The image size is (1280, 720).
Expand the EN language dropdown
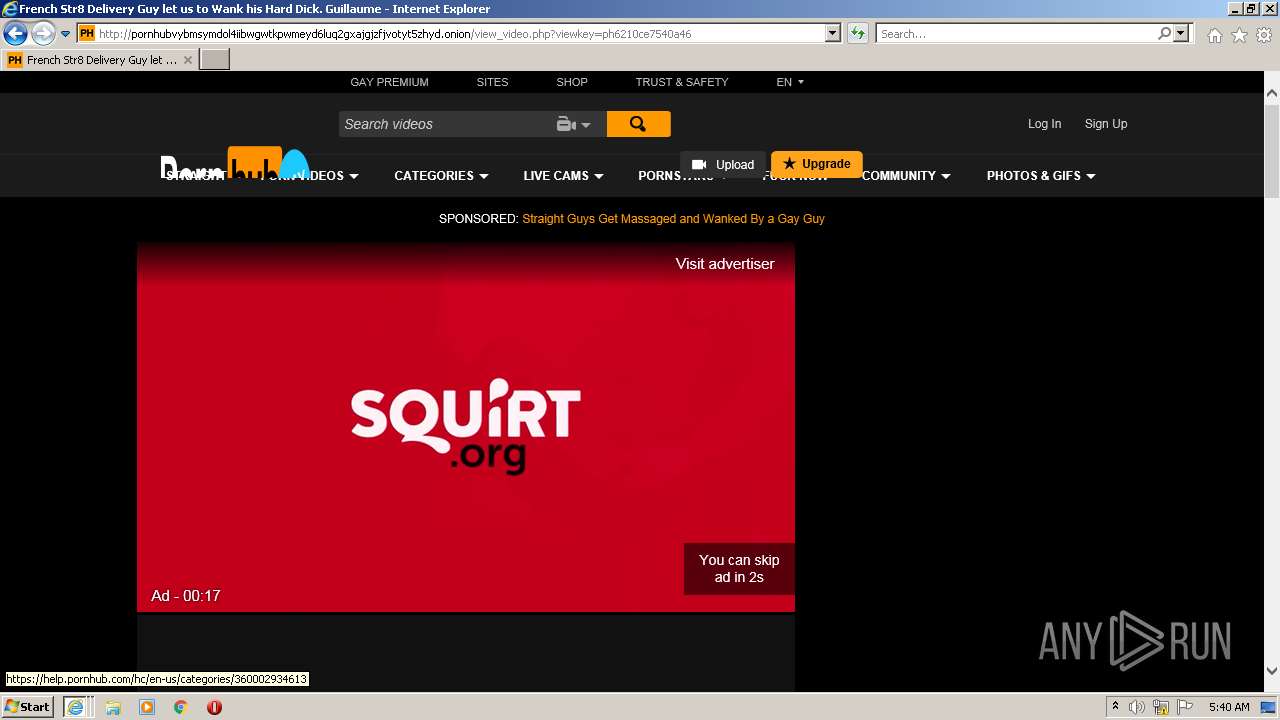pos(790,82)
